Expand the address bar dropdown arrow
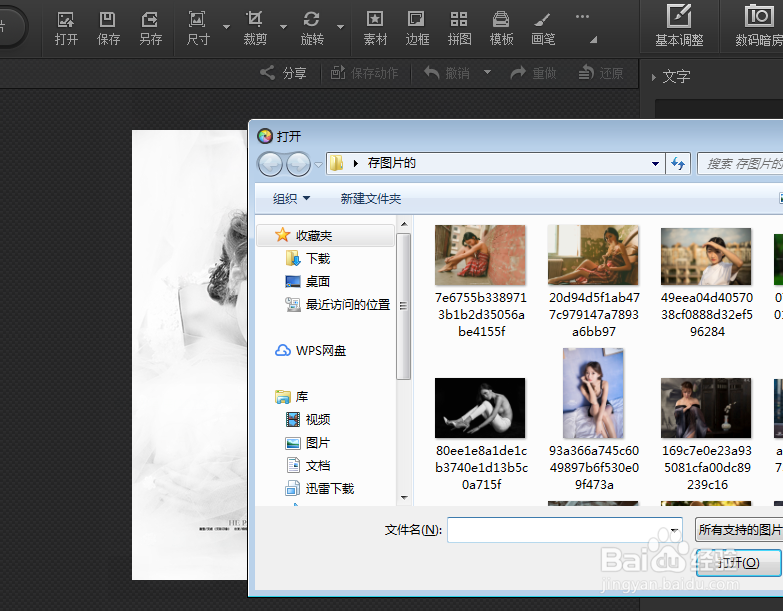 click(655, 164)
